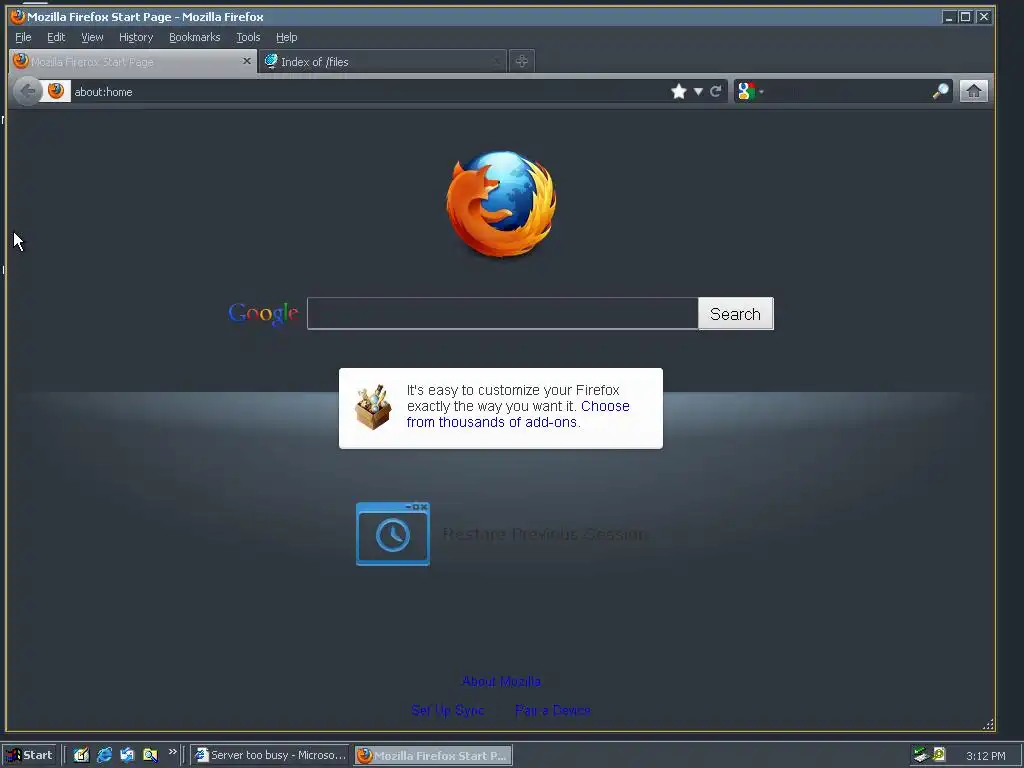Click the add-ons box icon in the snippet
The width and height of the screenshot is (1024, 768).
(373, 407)
